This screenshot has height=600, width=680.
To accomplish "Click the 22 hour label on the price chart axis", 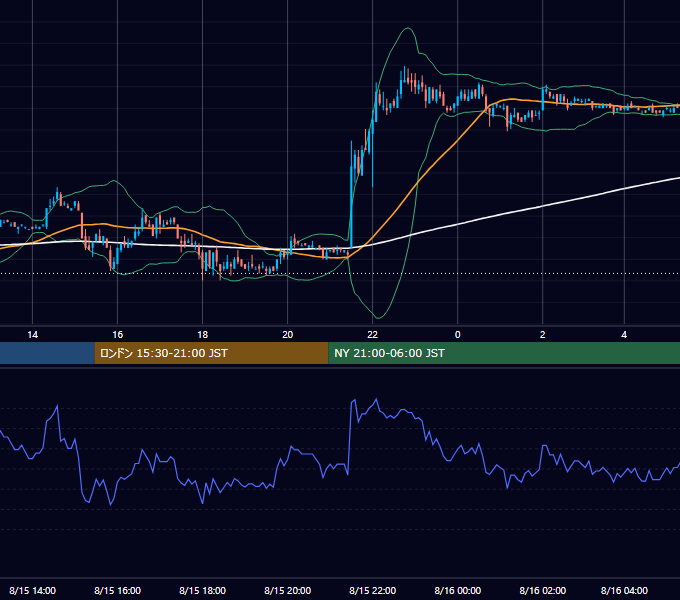I will tap(373, 335).
